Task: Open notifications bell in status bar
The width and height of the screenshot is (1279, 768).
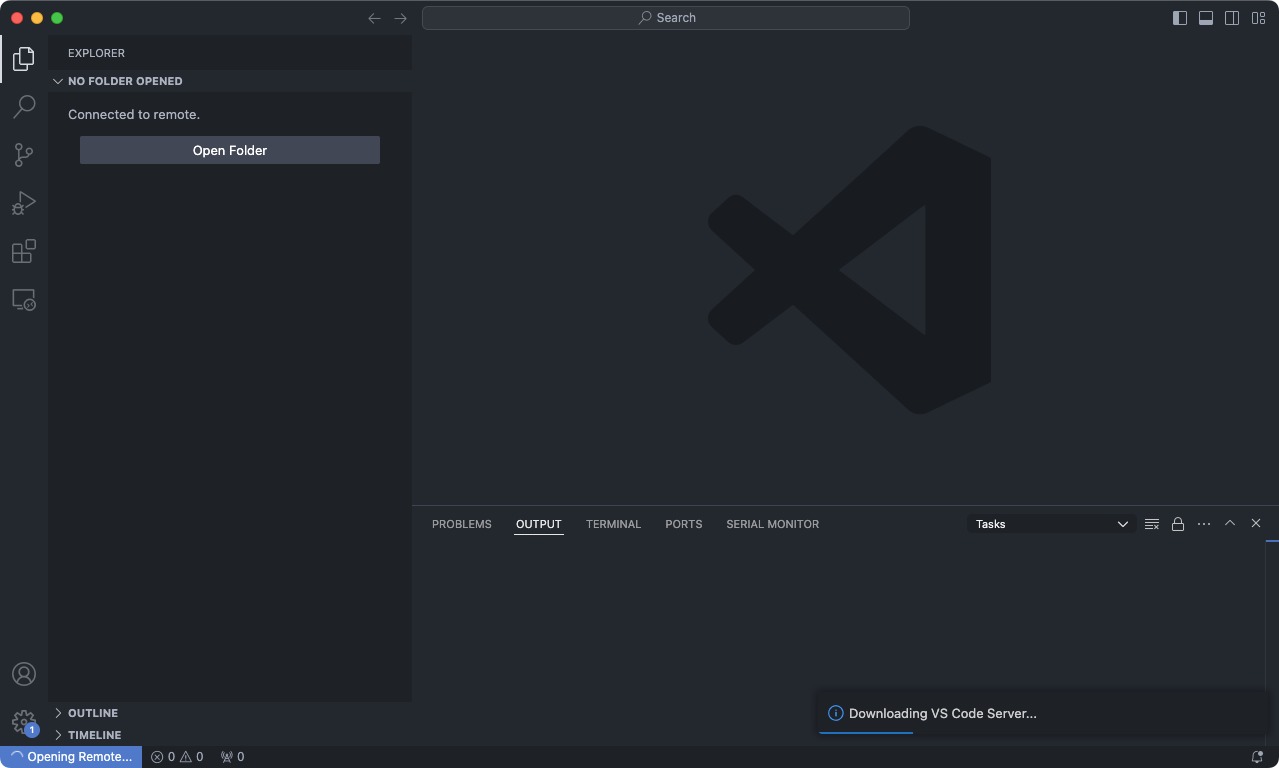Action: 1257,757
